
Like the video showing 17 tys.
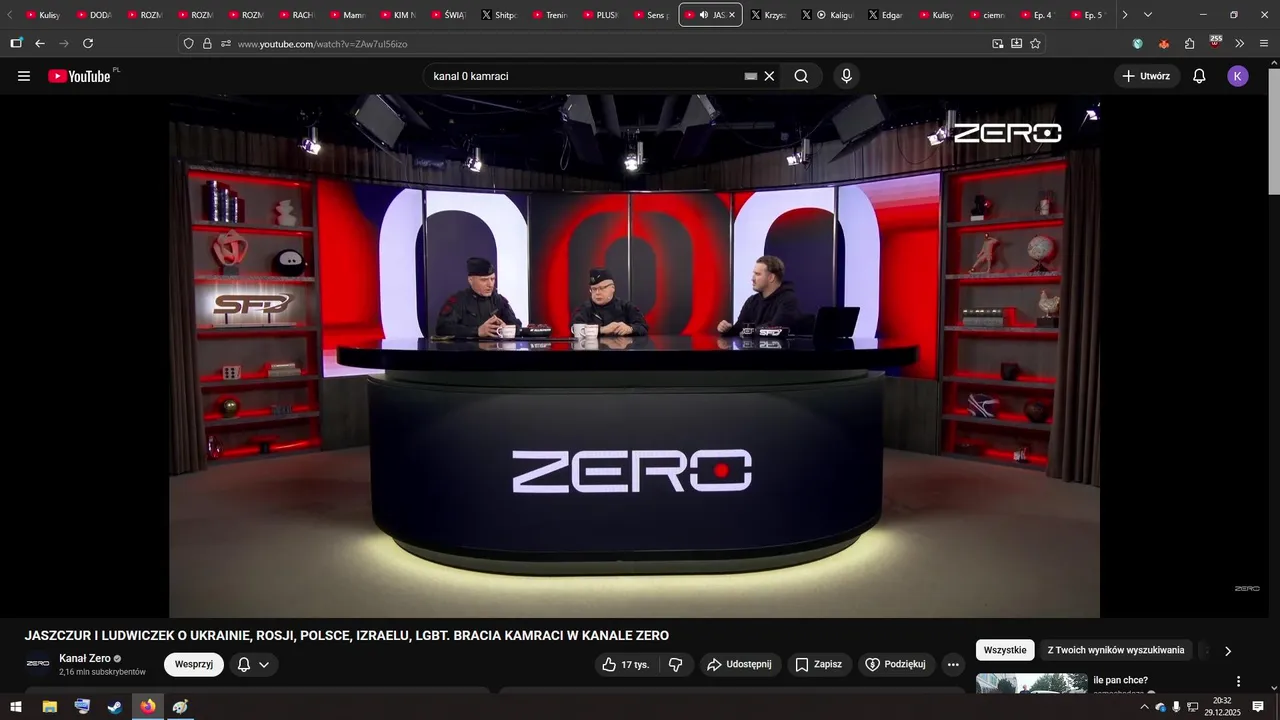(625, 664)
